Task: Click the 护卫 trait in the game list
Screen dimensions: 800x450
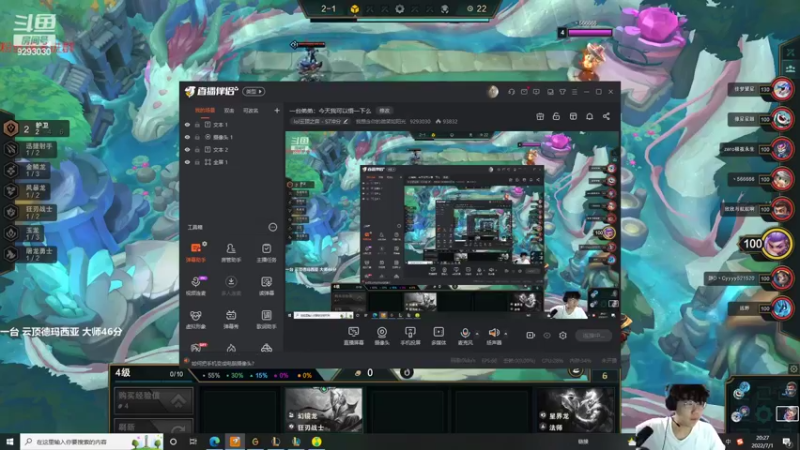Action: 36,128
